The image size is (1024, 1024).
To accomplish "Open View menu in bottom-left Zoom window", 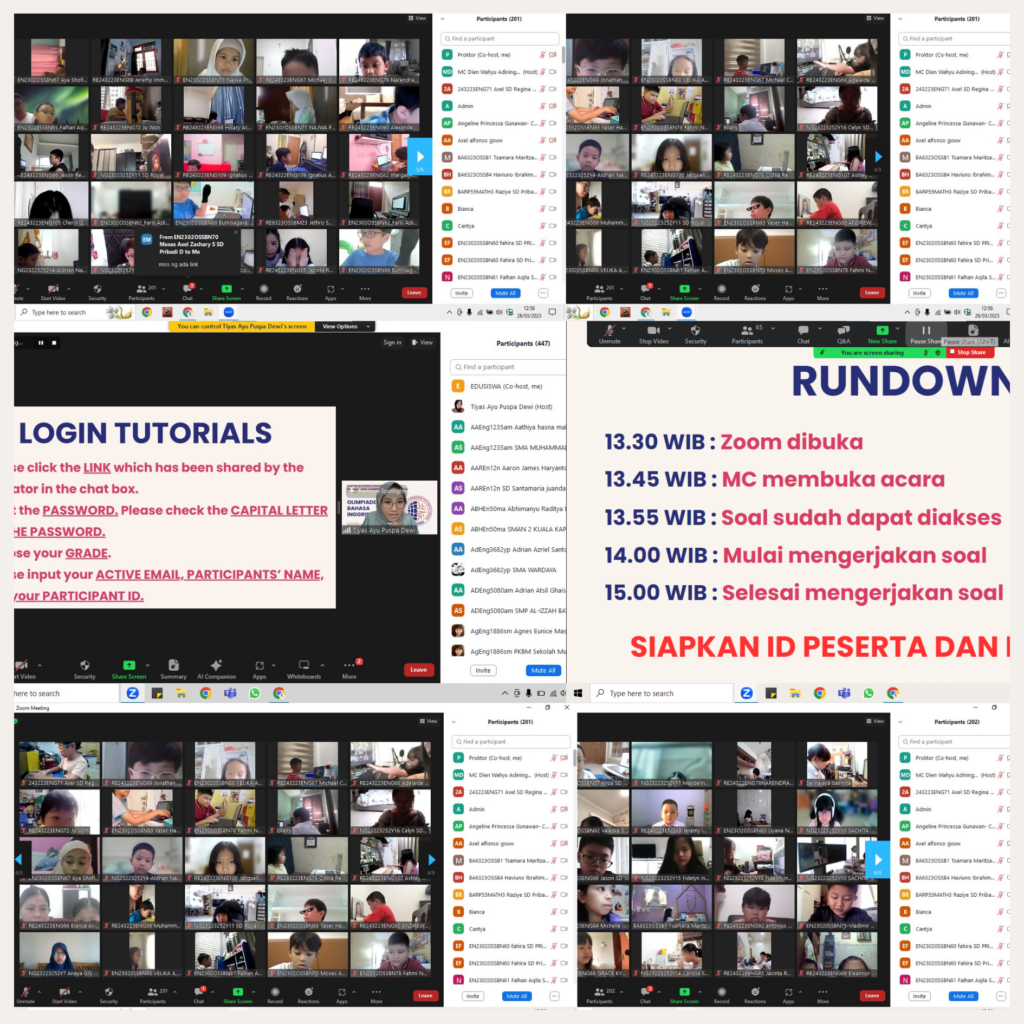I will [x=428, y=721].
